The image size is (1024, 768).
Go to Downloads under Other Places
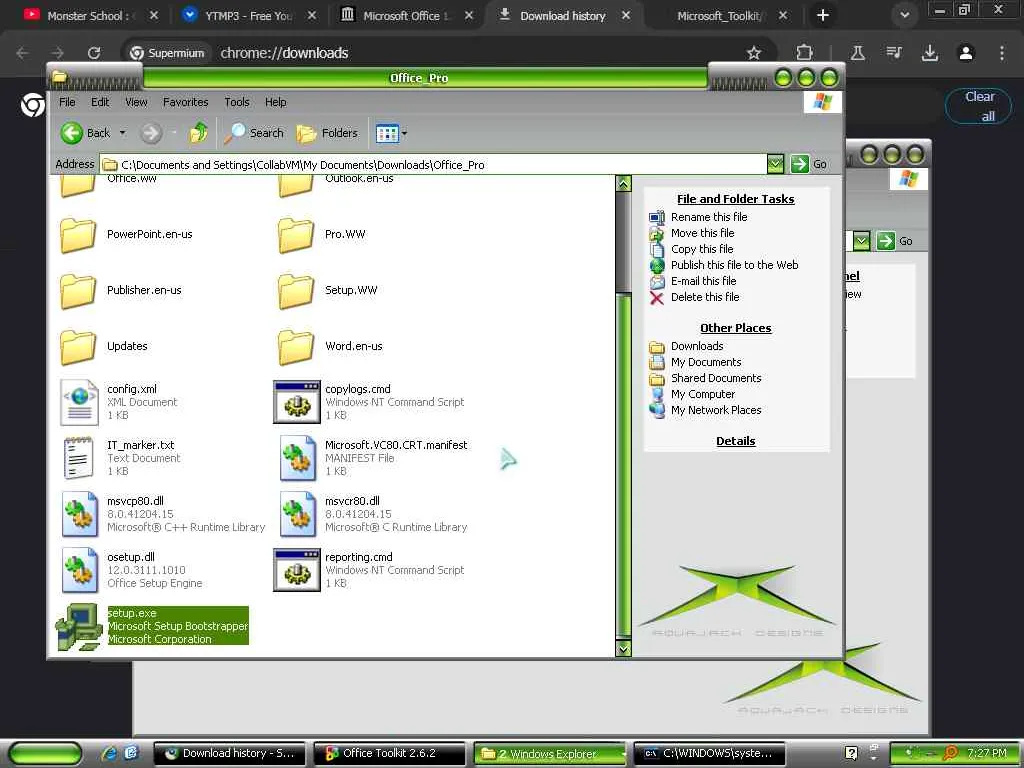(x=697, y=346)
